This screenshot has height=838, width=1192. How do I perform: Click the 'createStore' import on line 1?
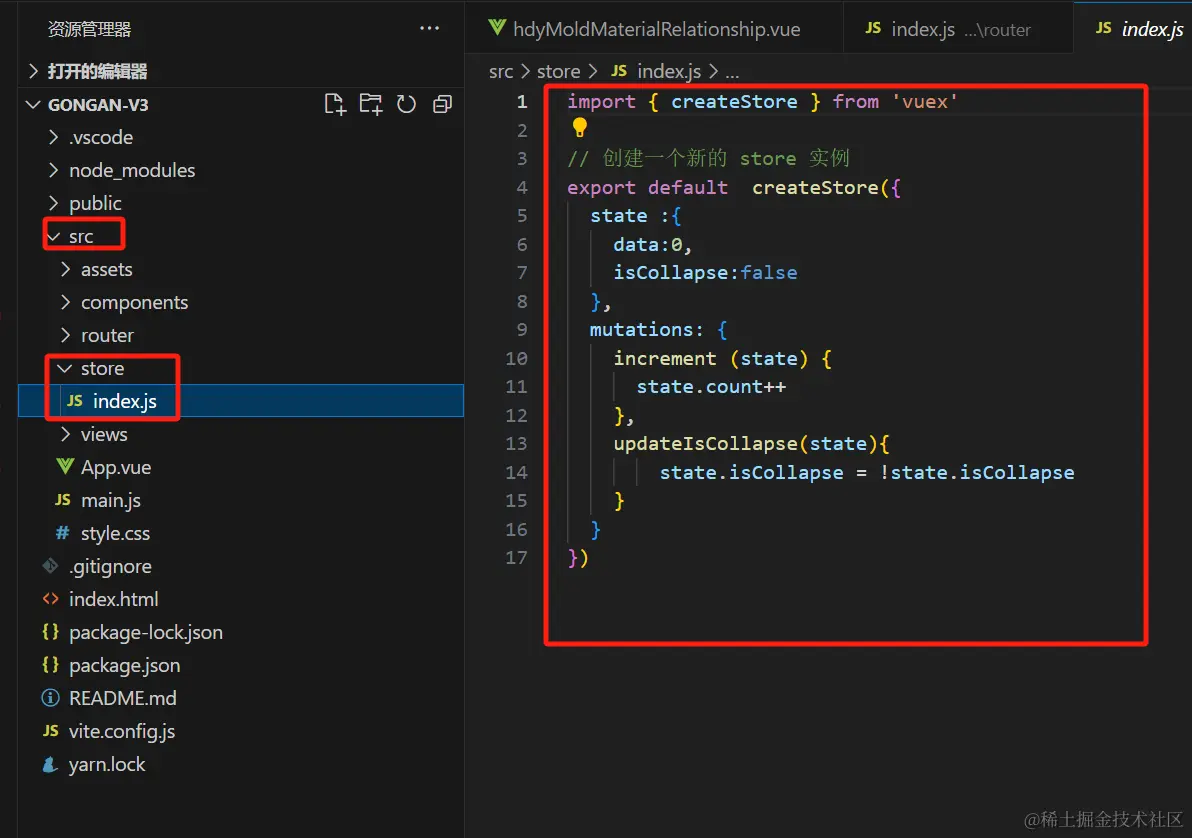coord(734,102)
